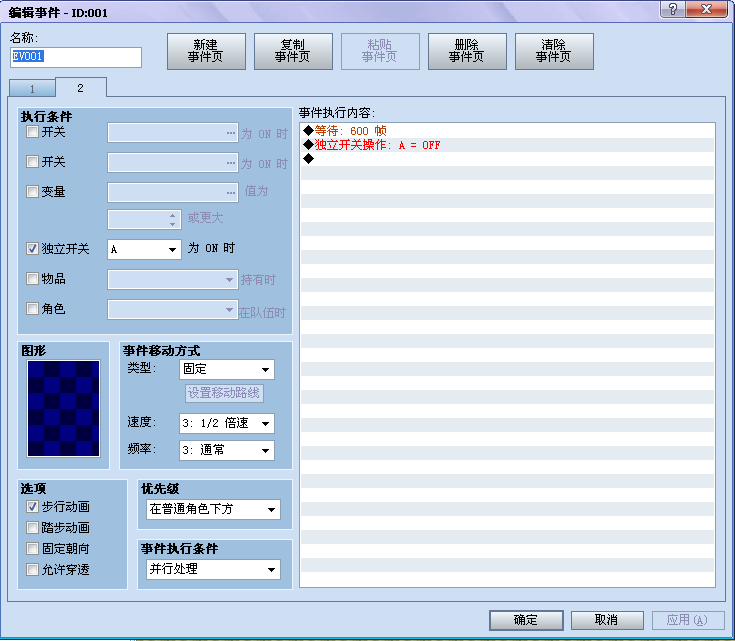Click 取消 to cancel
The image size is (735, 641).
607,620
